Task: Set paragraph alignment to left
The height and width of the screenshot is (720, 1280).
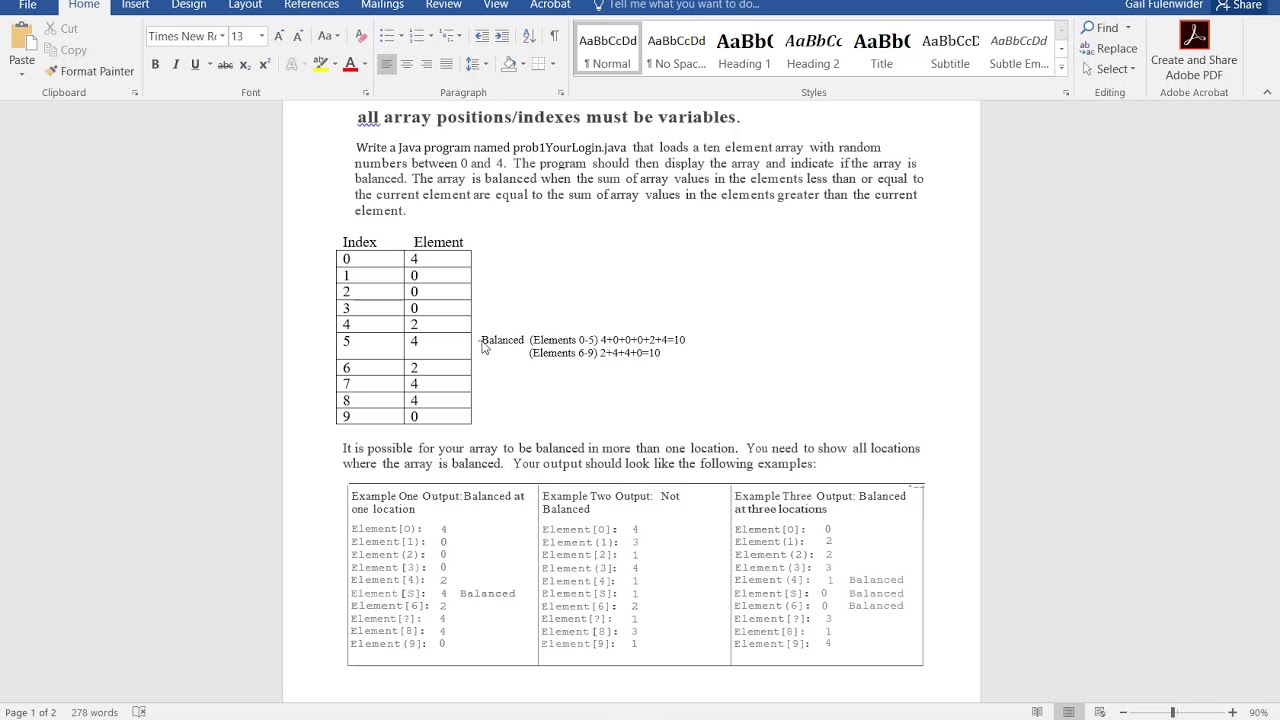Action: coord(386,65)
